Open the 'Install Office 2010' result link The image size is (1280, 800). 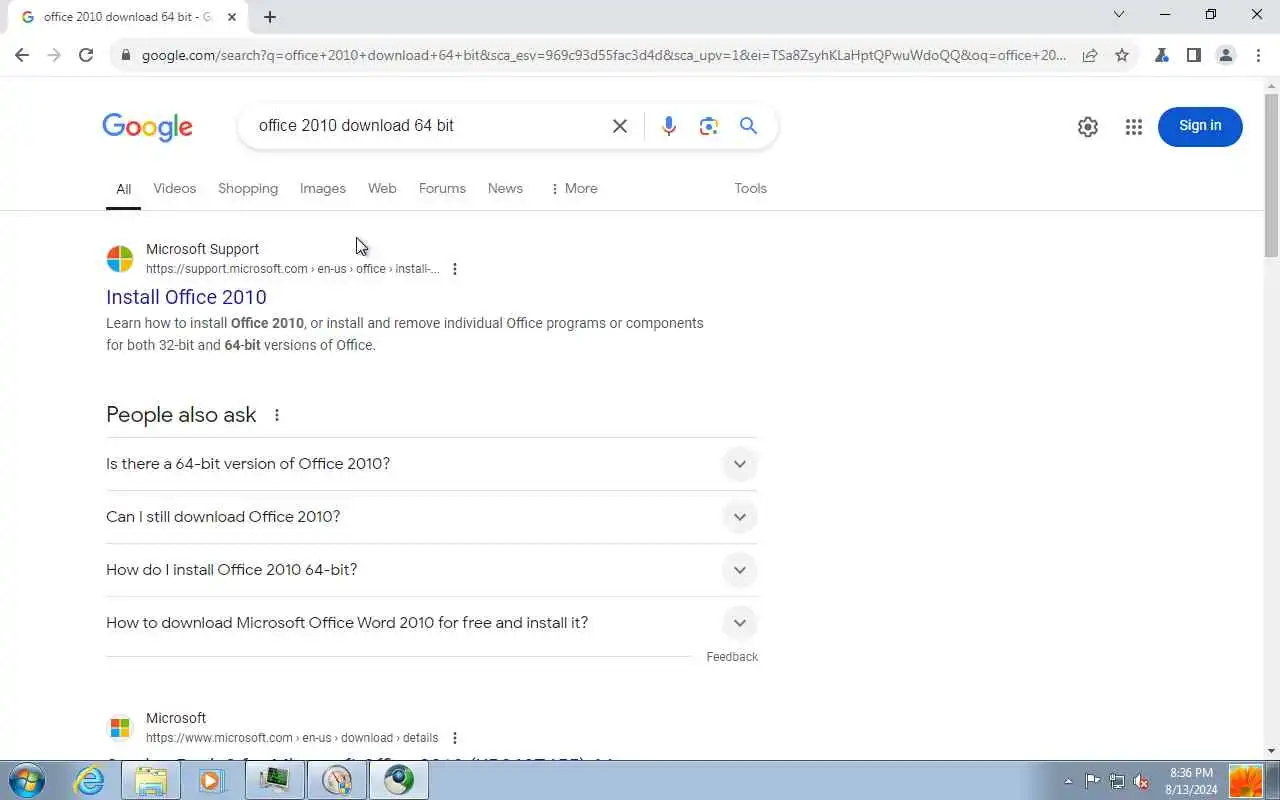pos(186,297)
